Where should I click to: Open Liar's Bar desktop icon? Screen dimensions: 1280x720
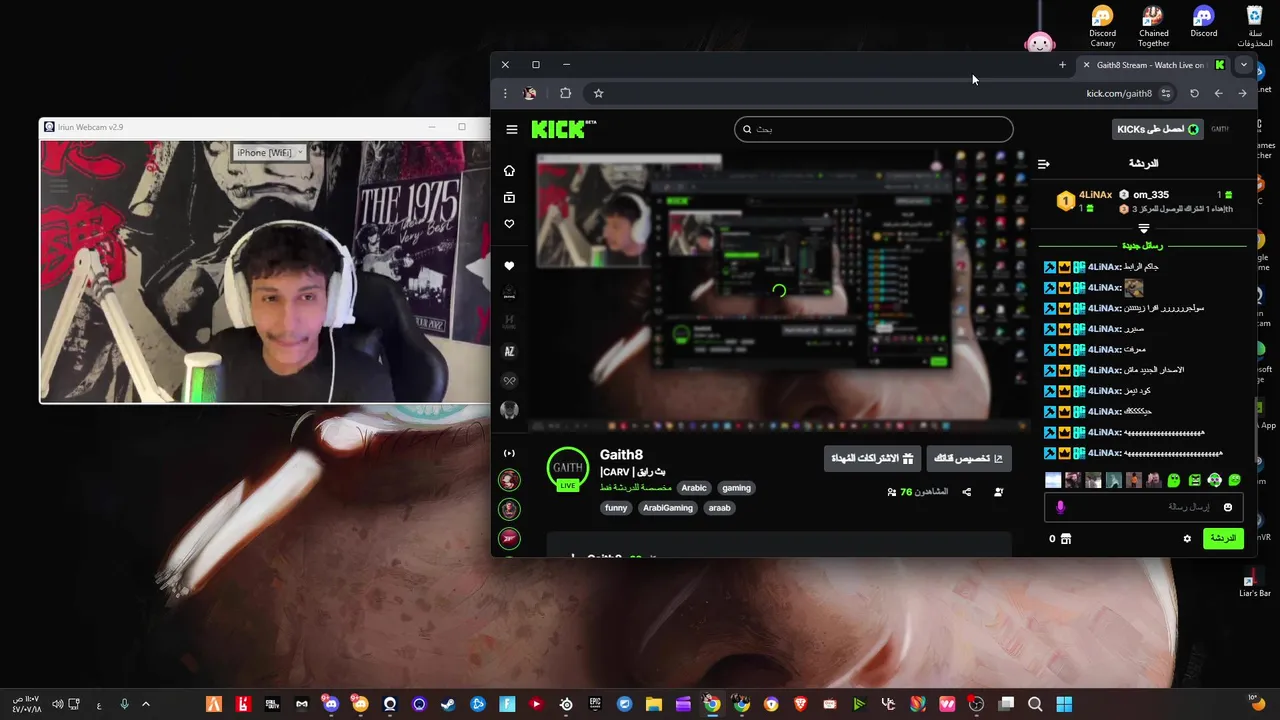coord(1254,584)
